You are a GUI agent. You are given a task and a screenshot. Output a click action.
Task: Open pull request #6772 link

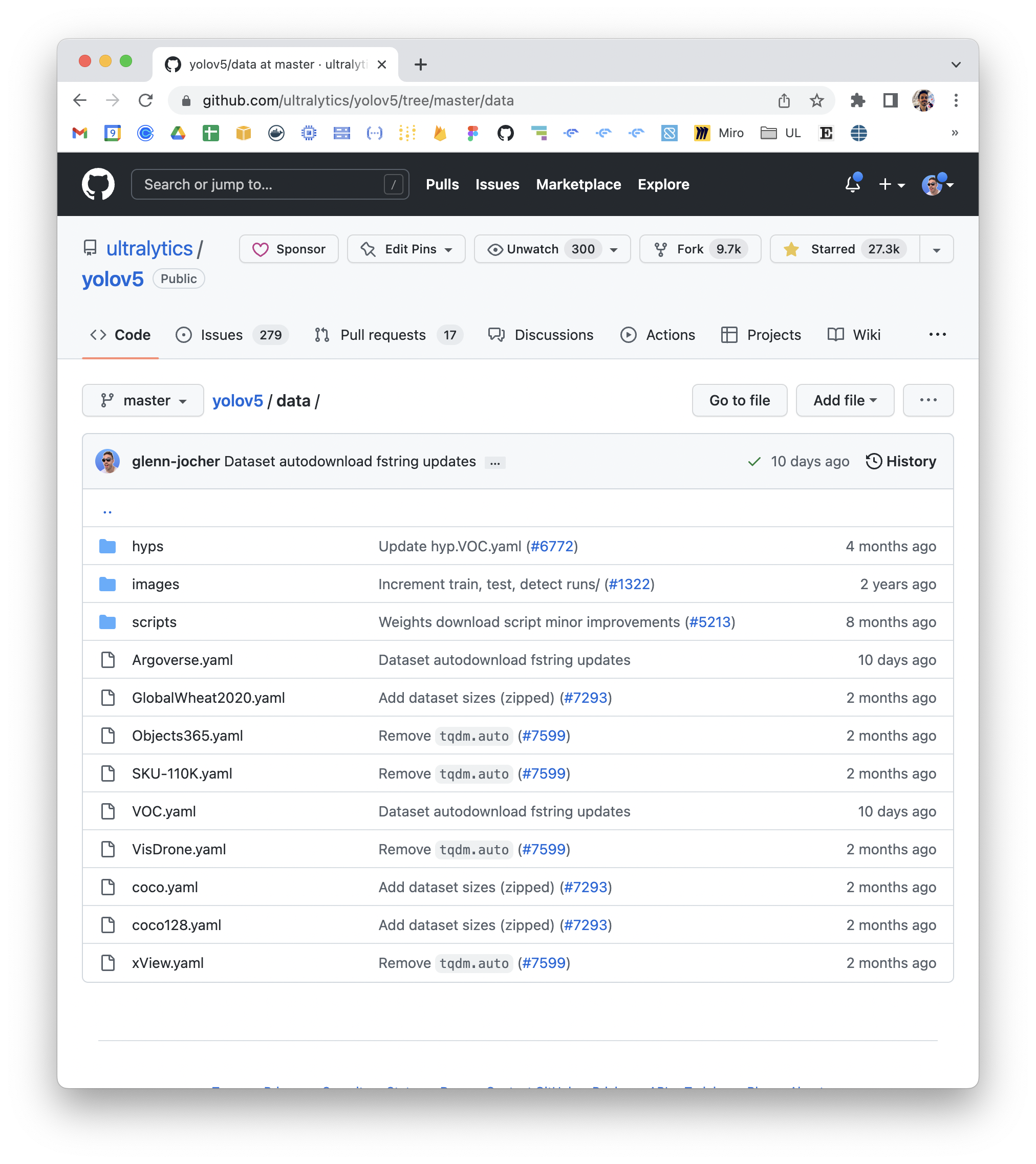pyautogui.click(x=552, y=546)
